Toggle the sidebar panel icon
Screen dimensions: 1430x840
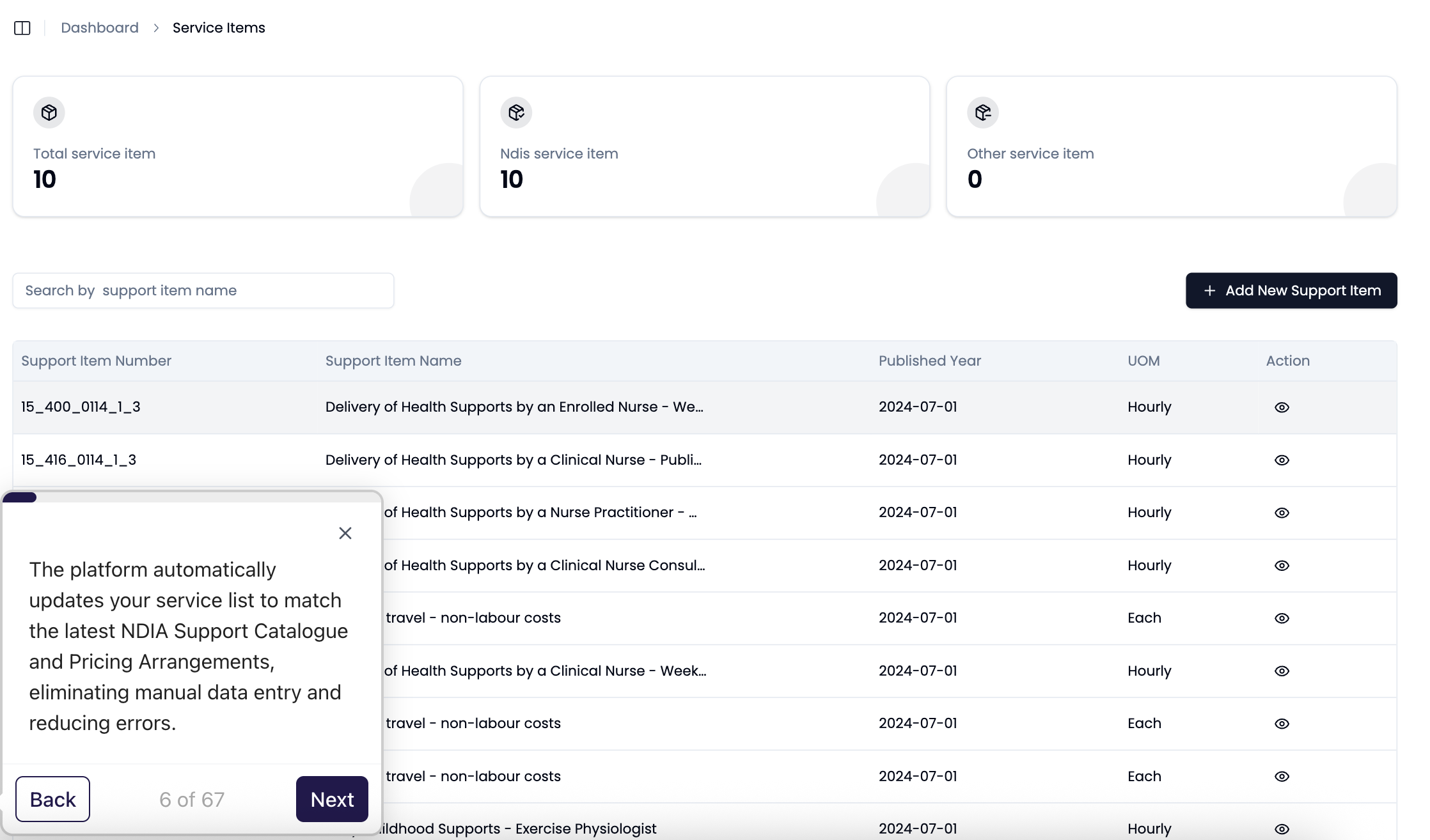click(22, 28)
